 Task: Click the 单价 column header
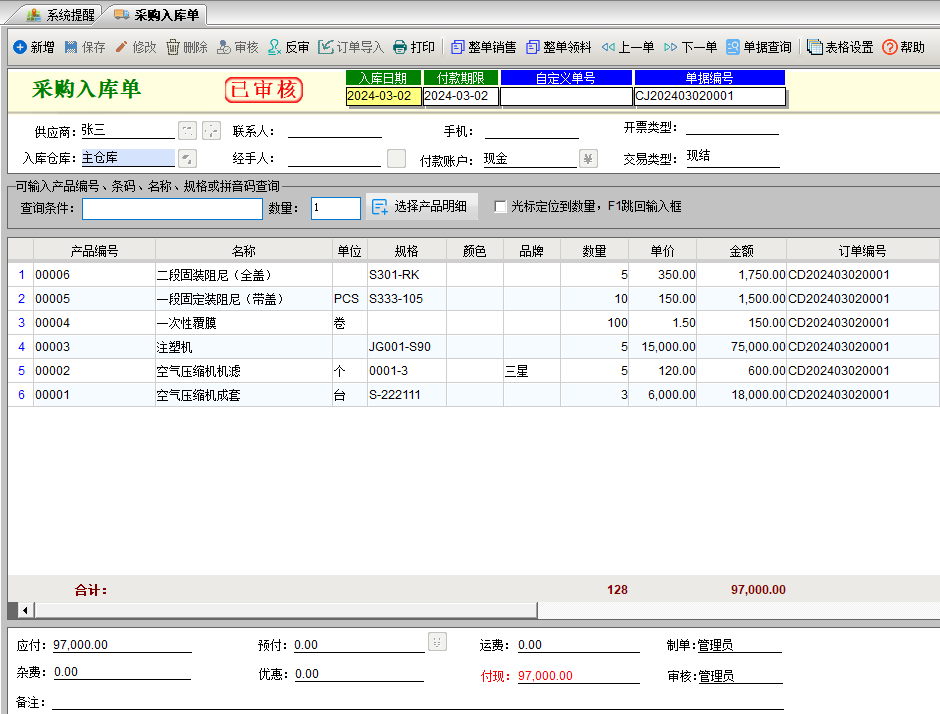tap(662, 251)
